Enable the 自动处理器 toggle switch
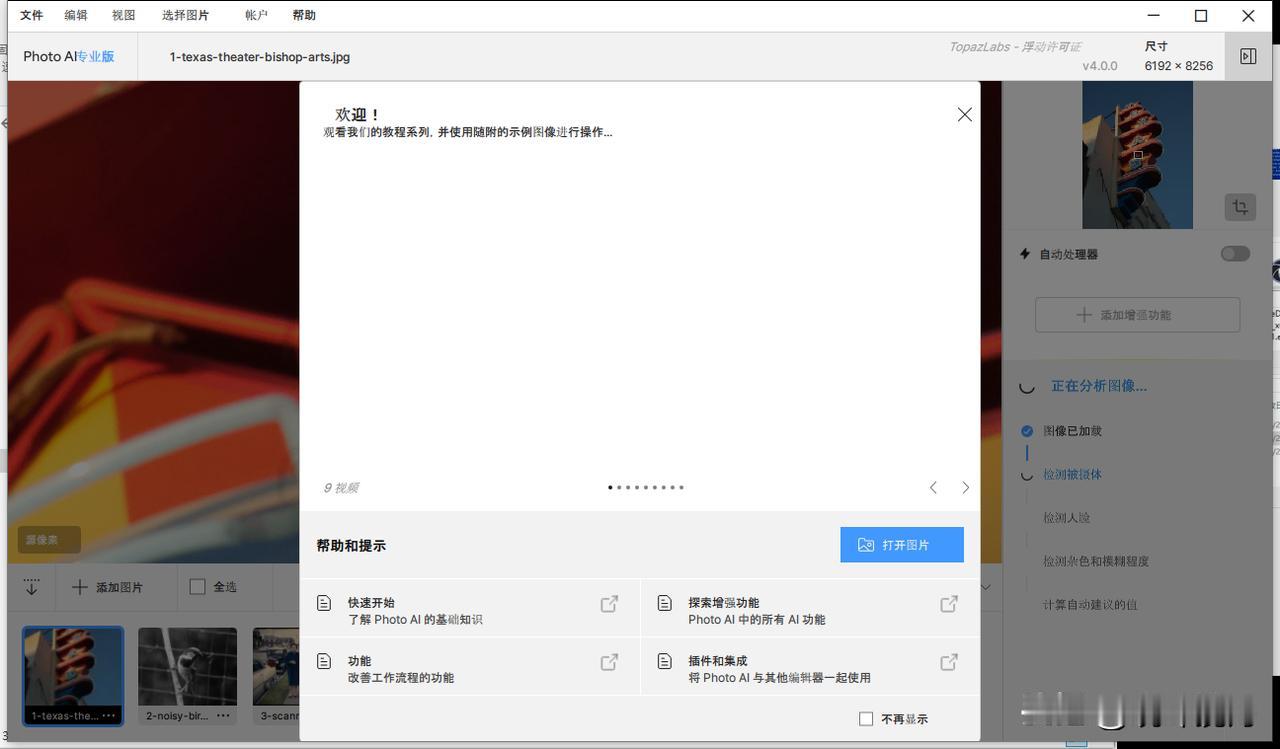The image size is (1280, 749). tap(1235, 254)
